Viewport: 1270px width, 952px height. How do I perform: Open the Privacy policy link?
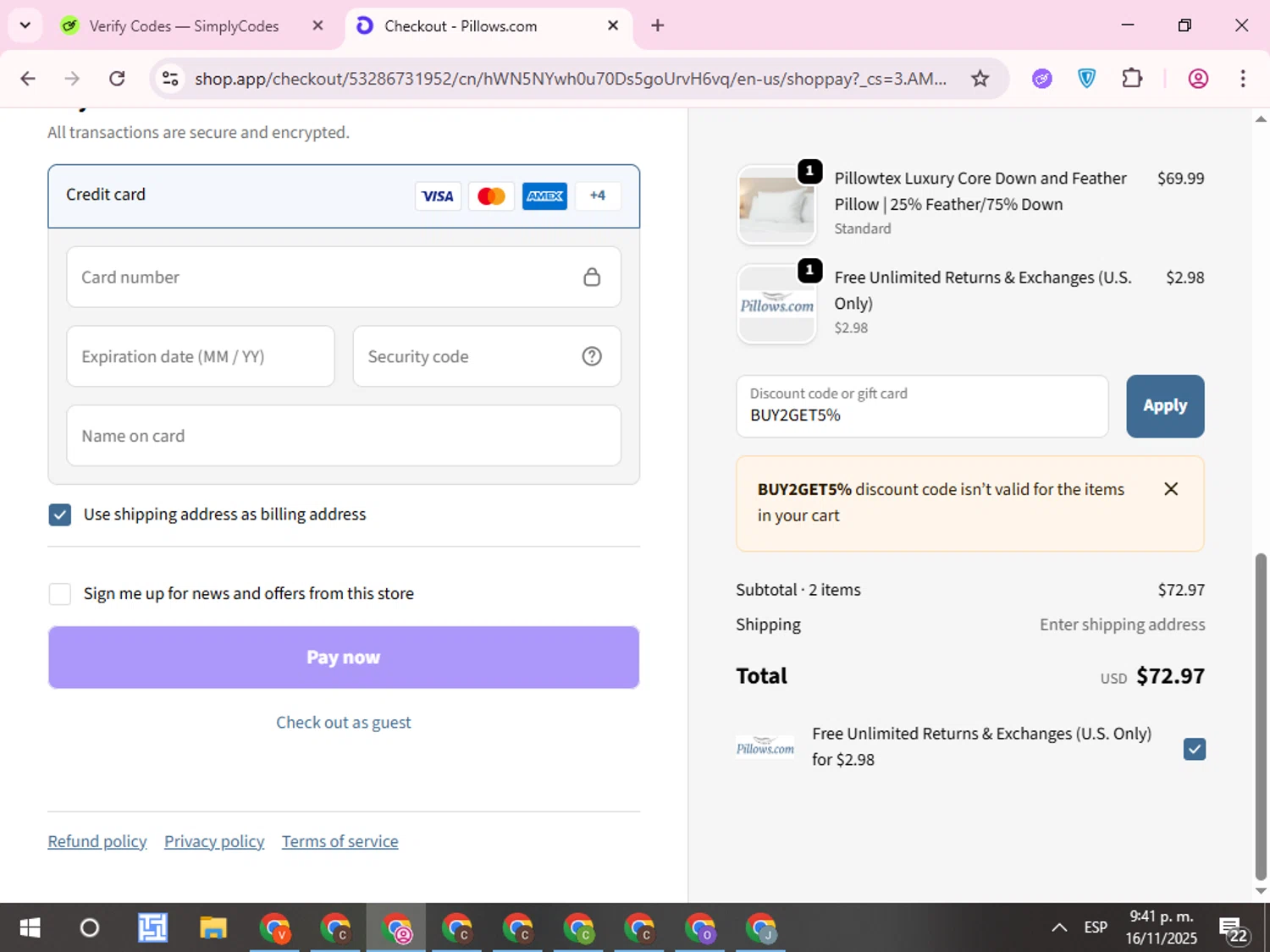click(x=214, y=842)
